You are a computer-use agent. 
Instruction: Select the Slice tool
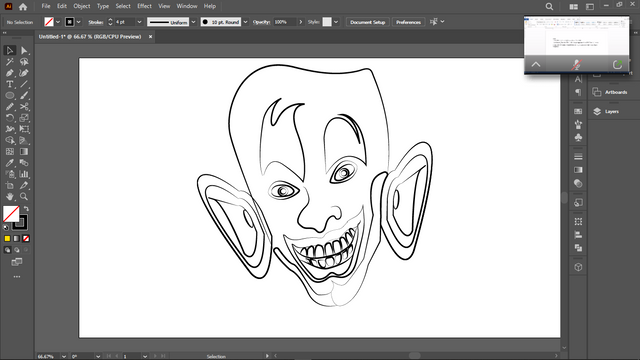(24, 185)
